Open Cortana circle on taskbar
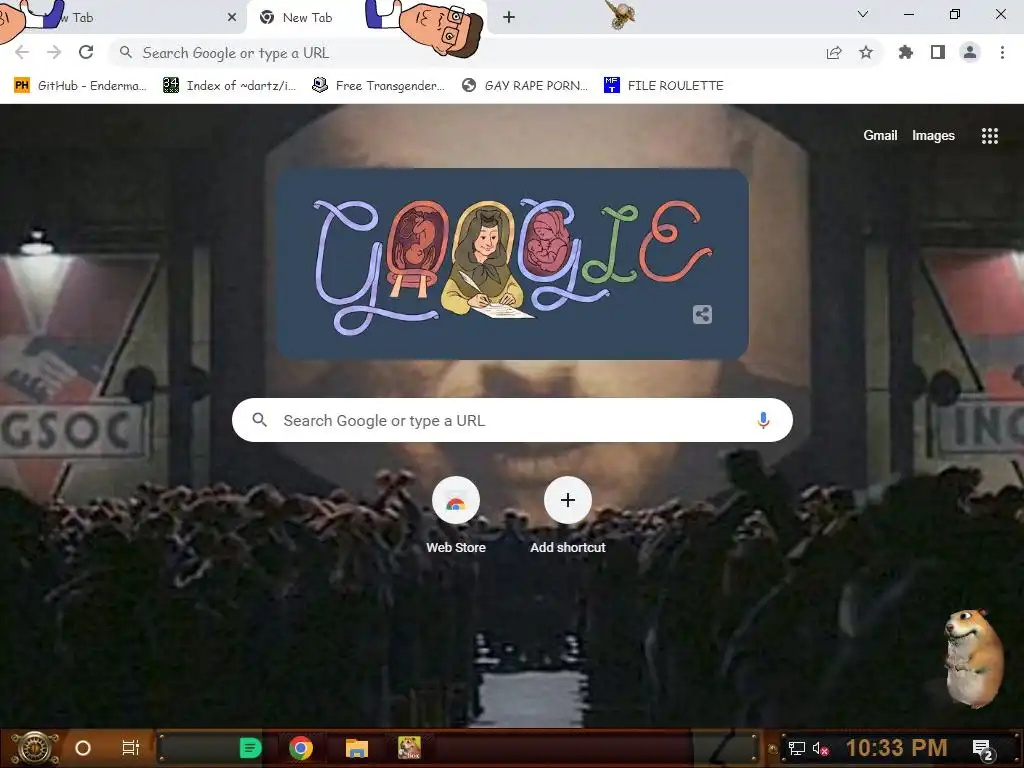 (x=83, y=748)
